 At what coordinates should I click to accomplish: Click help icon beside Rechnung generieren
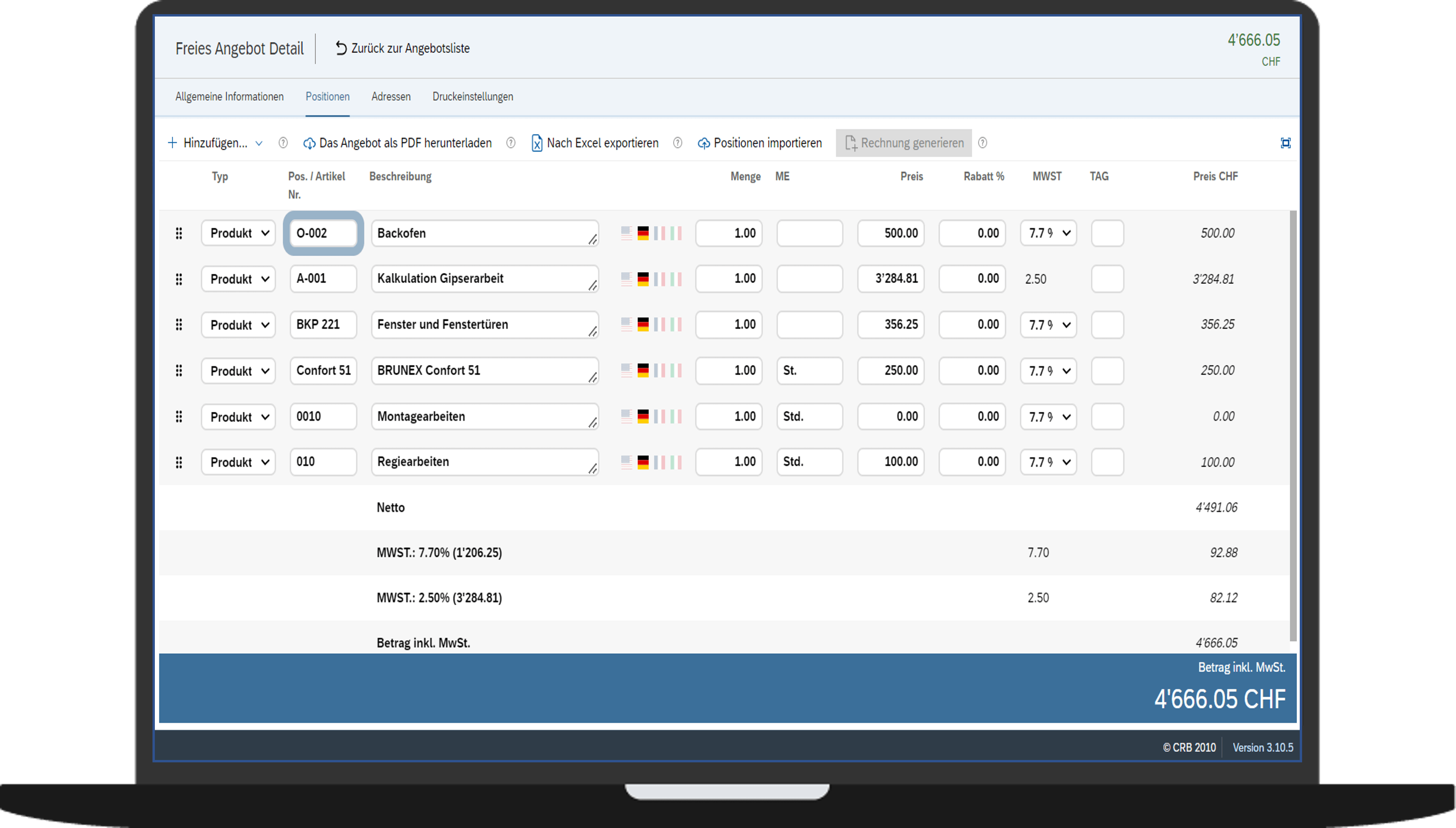coord(982,143)
